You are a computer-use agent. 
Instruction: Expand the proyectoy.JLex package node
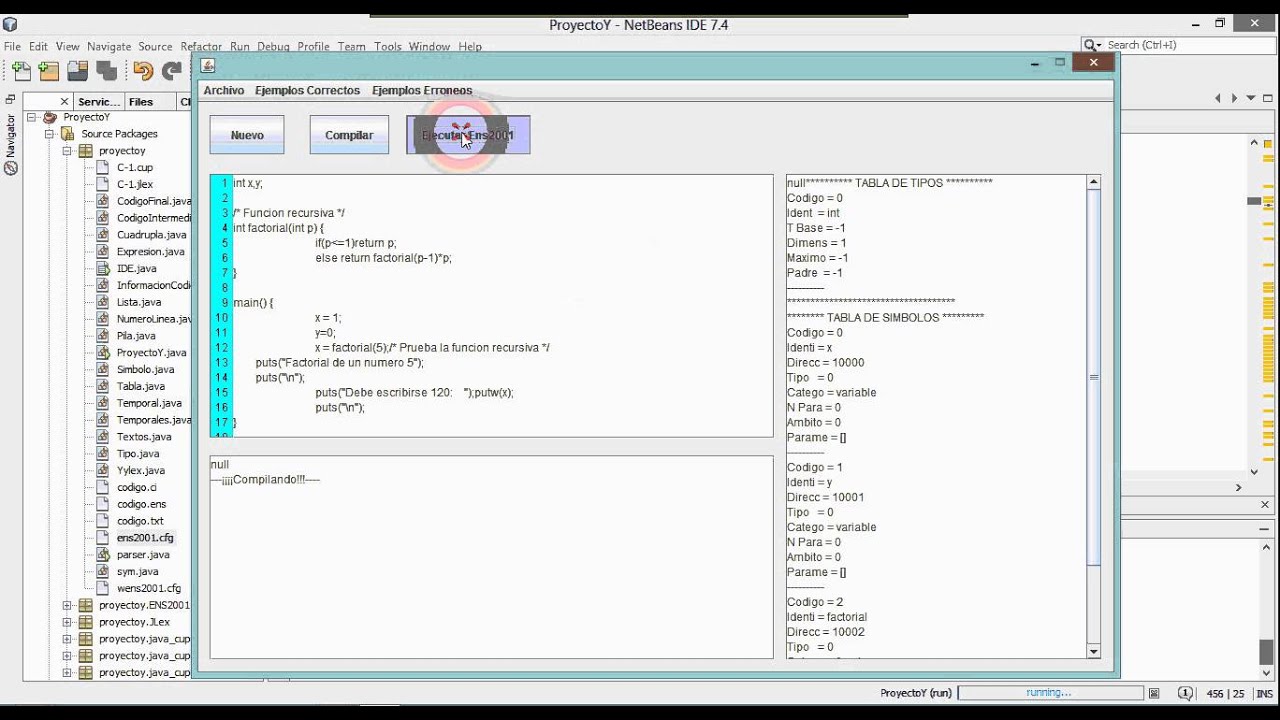pos(67,622)
